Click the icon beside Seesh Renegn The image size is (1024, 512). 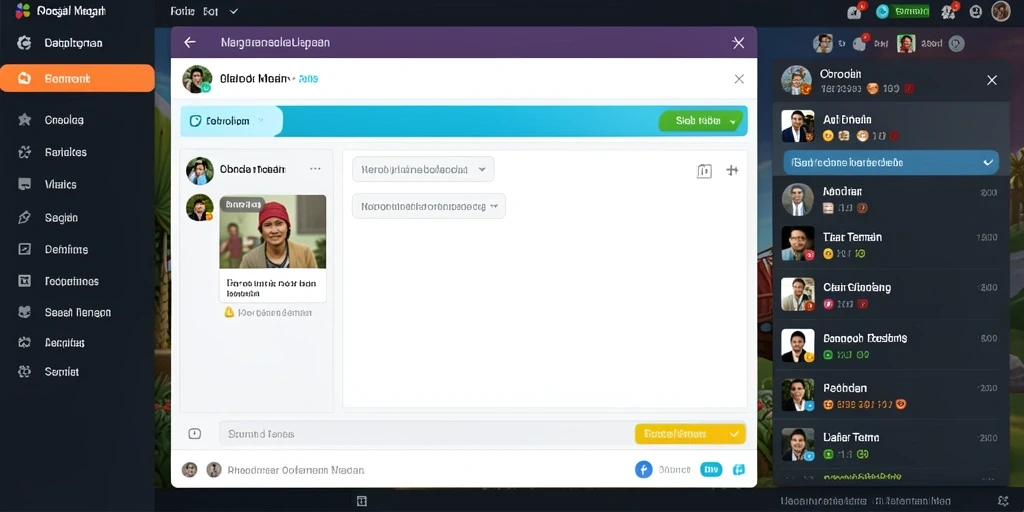point(24,312)
